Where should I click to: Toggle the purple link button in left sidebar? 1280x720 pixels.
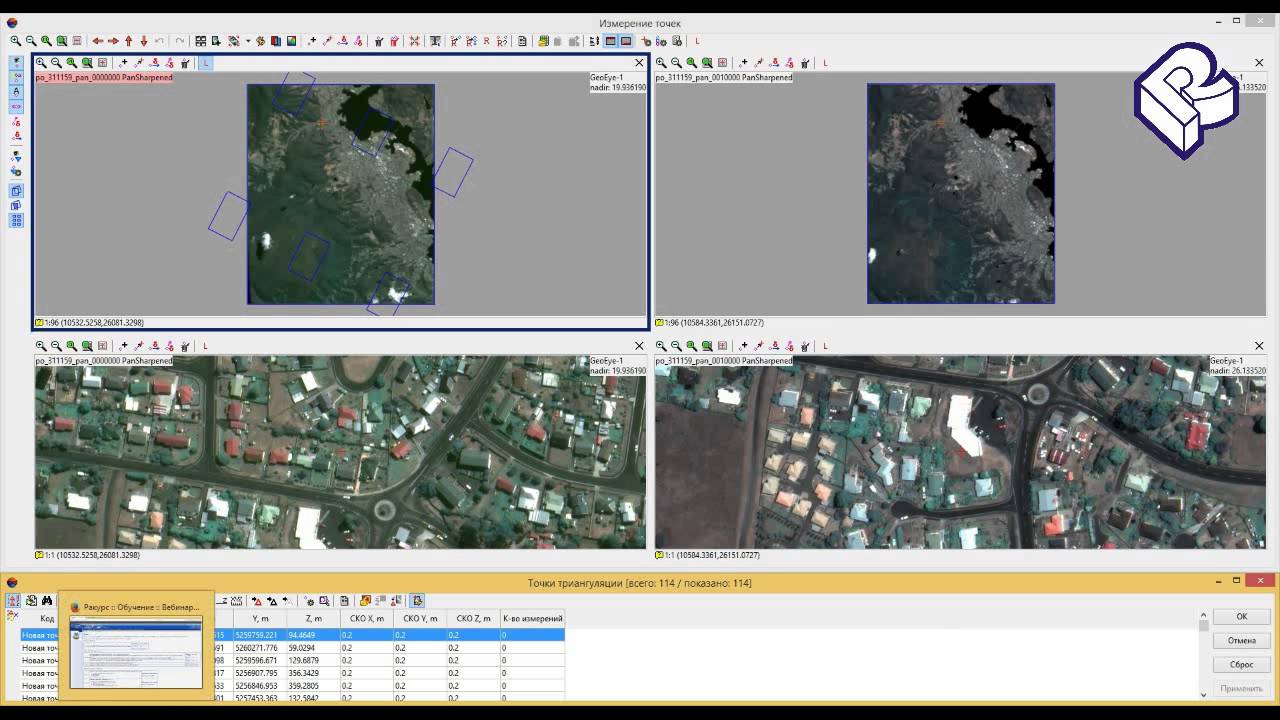pyautogui.click(x=16, y=106)
